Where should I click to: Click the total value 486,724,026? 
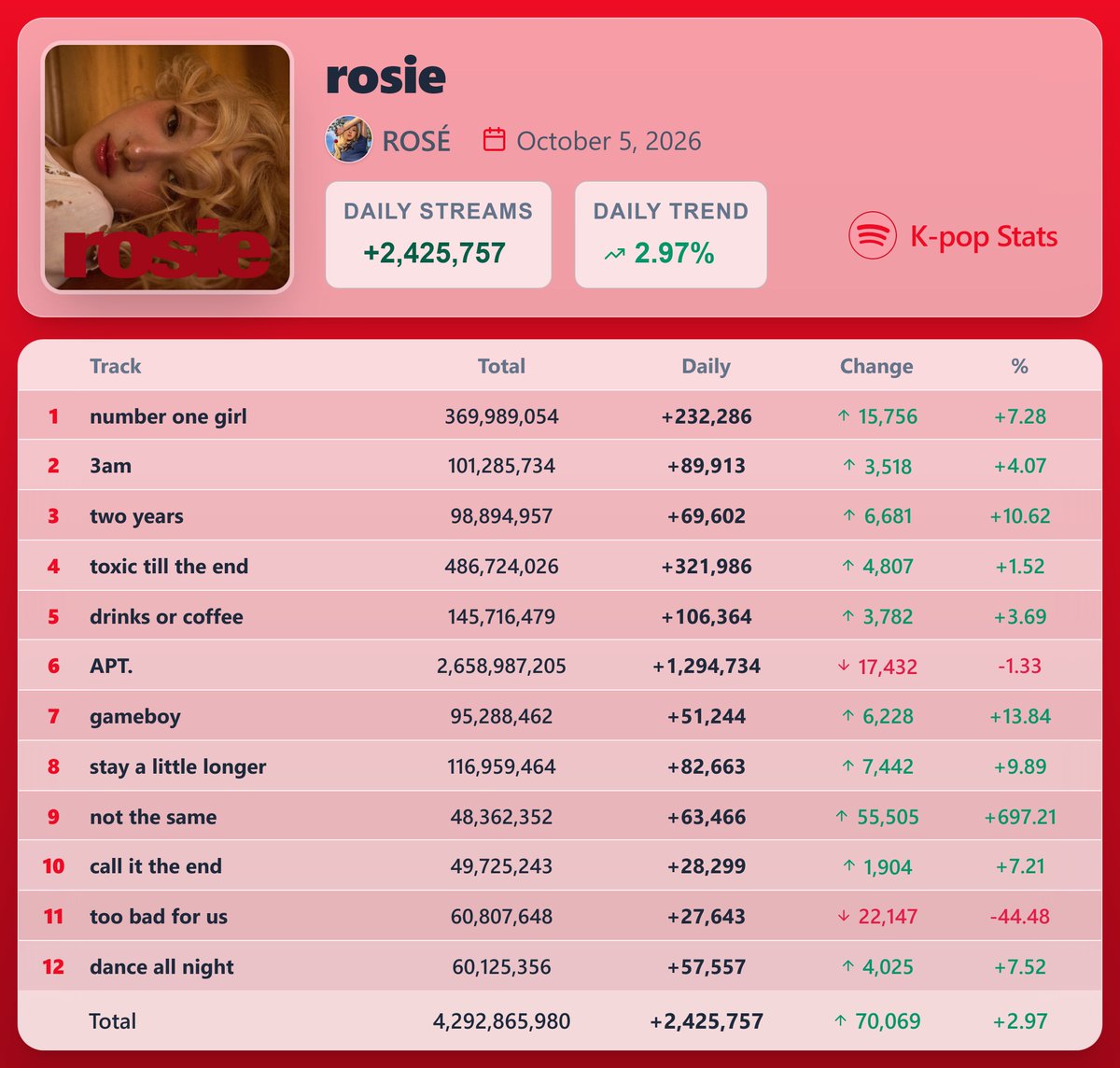tap(501, 566)
